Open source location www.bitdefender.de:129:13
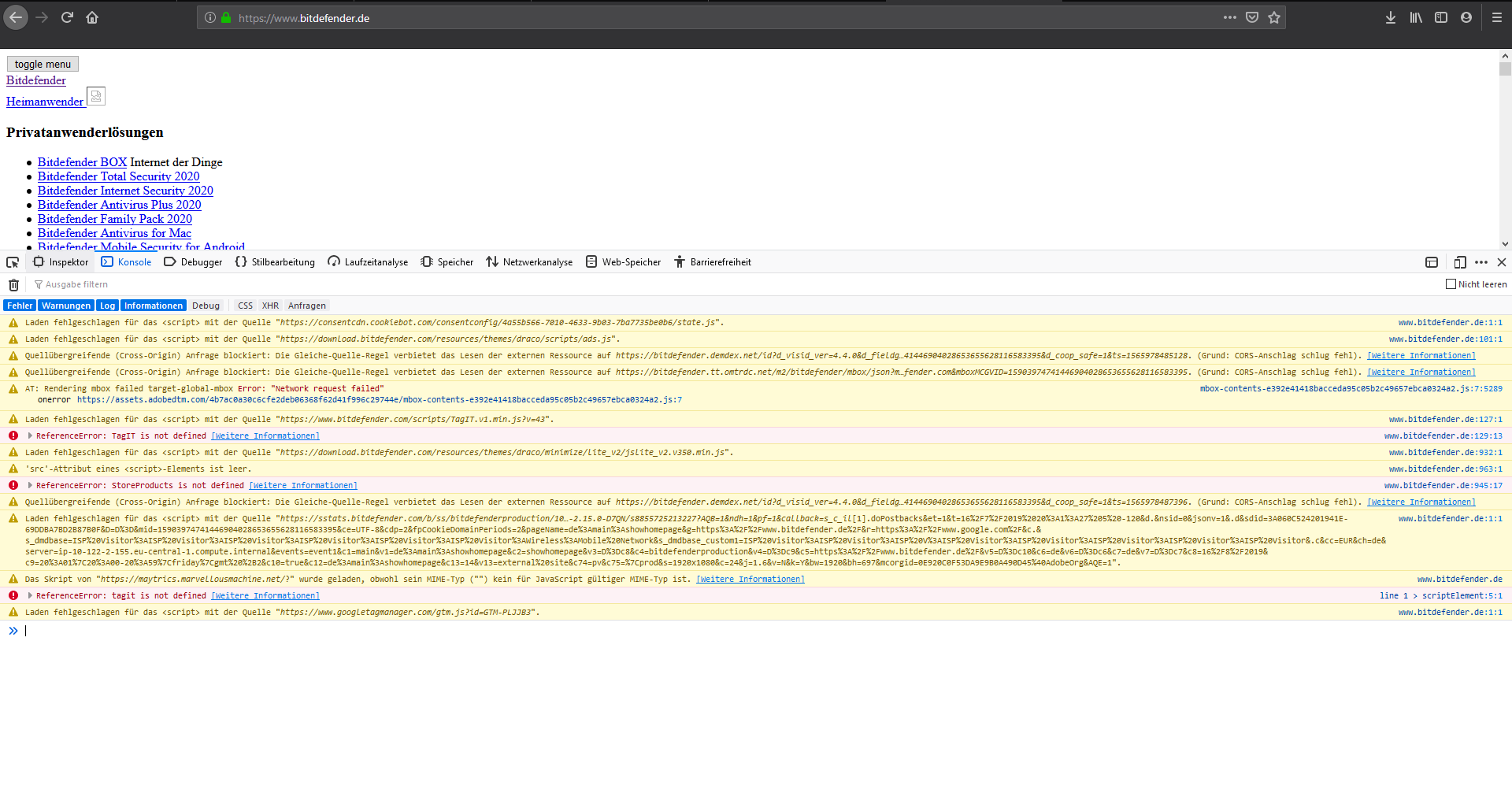1512x793 pixels. [1443, 435]
